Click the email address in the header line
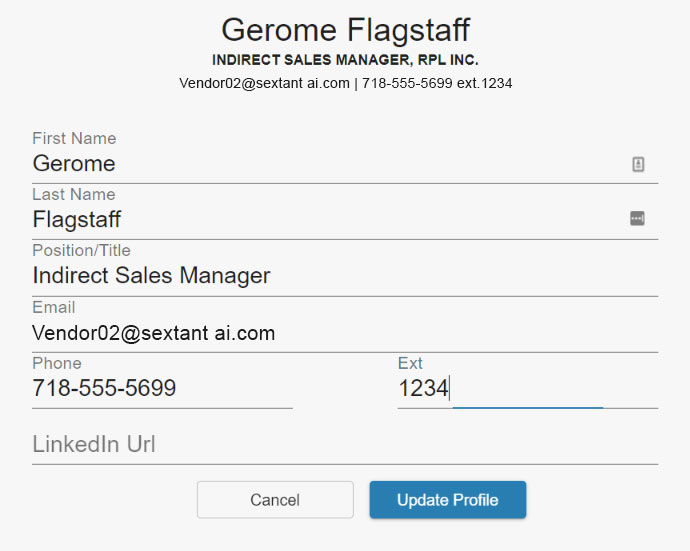 pyautogui.click(x=263, y=84)
